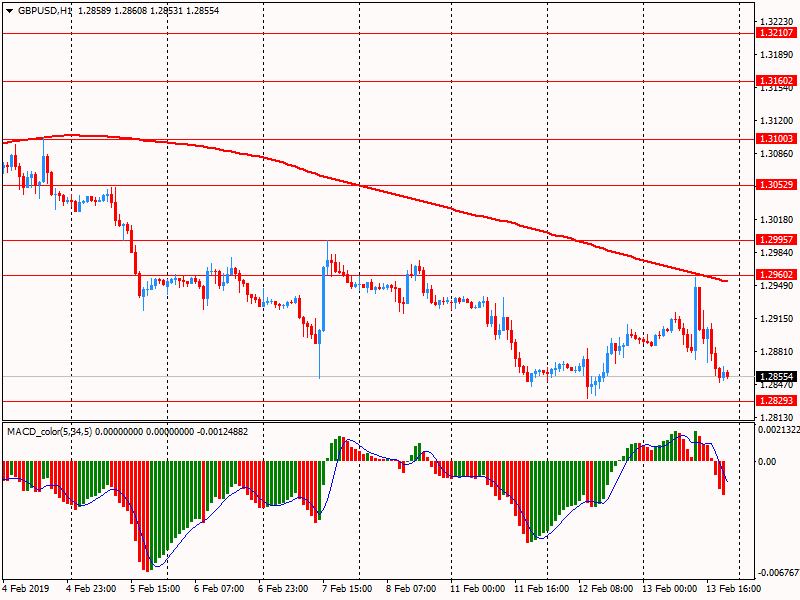
Task: Select the 13 Feb 16:00 time label
Action: coord(733,589)
